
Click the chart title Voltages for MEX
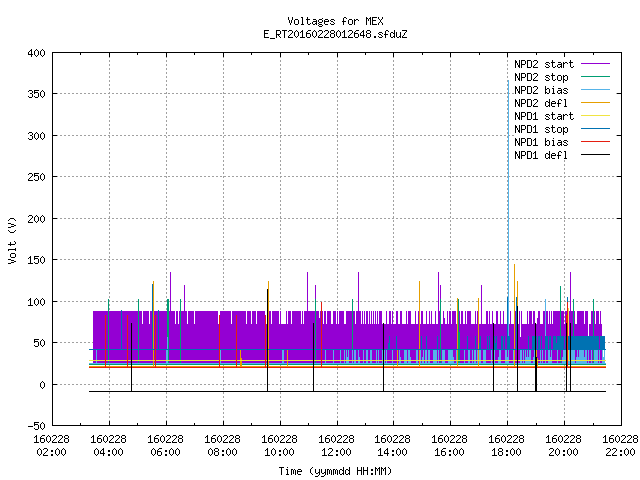(x=335, y=21)
